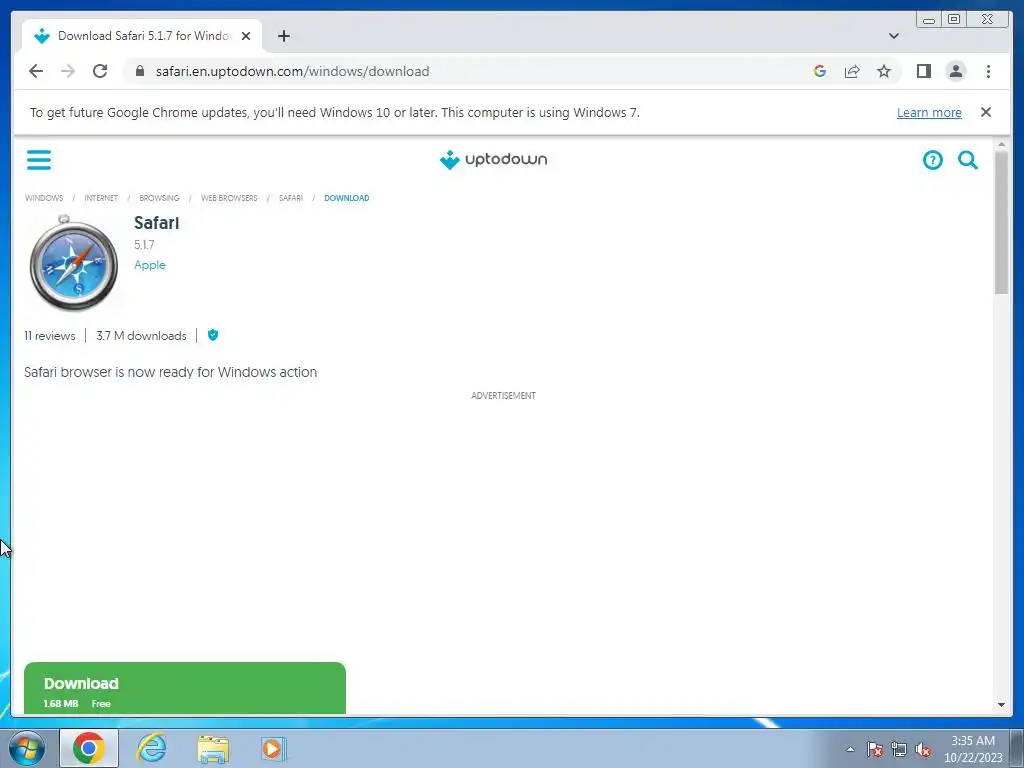Viewport: 1024px width, 768px height.
Task: Reload the current page
Action: point(100,71)
